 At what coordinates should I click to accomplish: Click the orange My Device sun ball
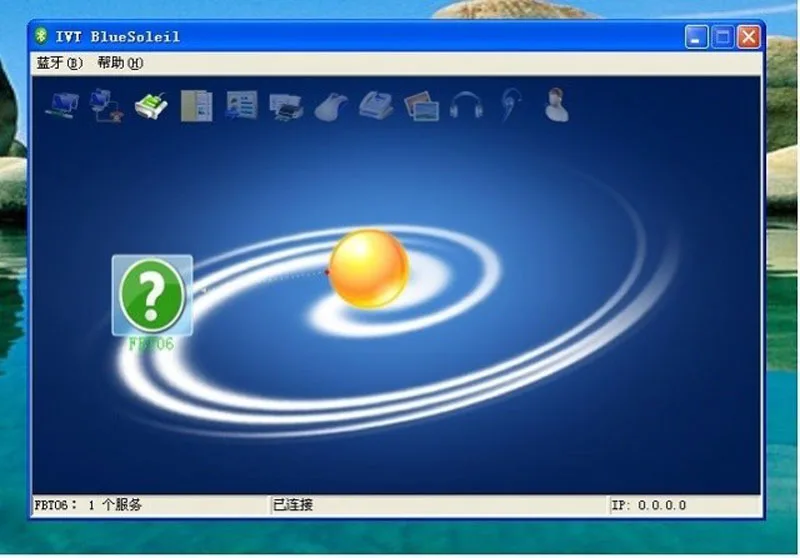pos(368,269)
